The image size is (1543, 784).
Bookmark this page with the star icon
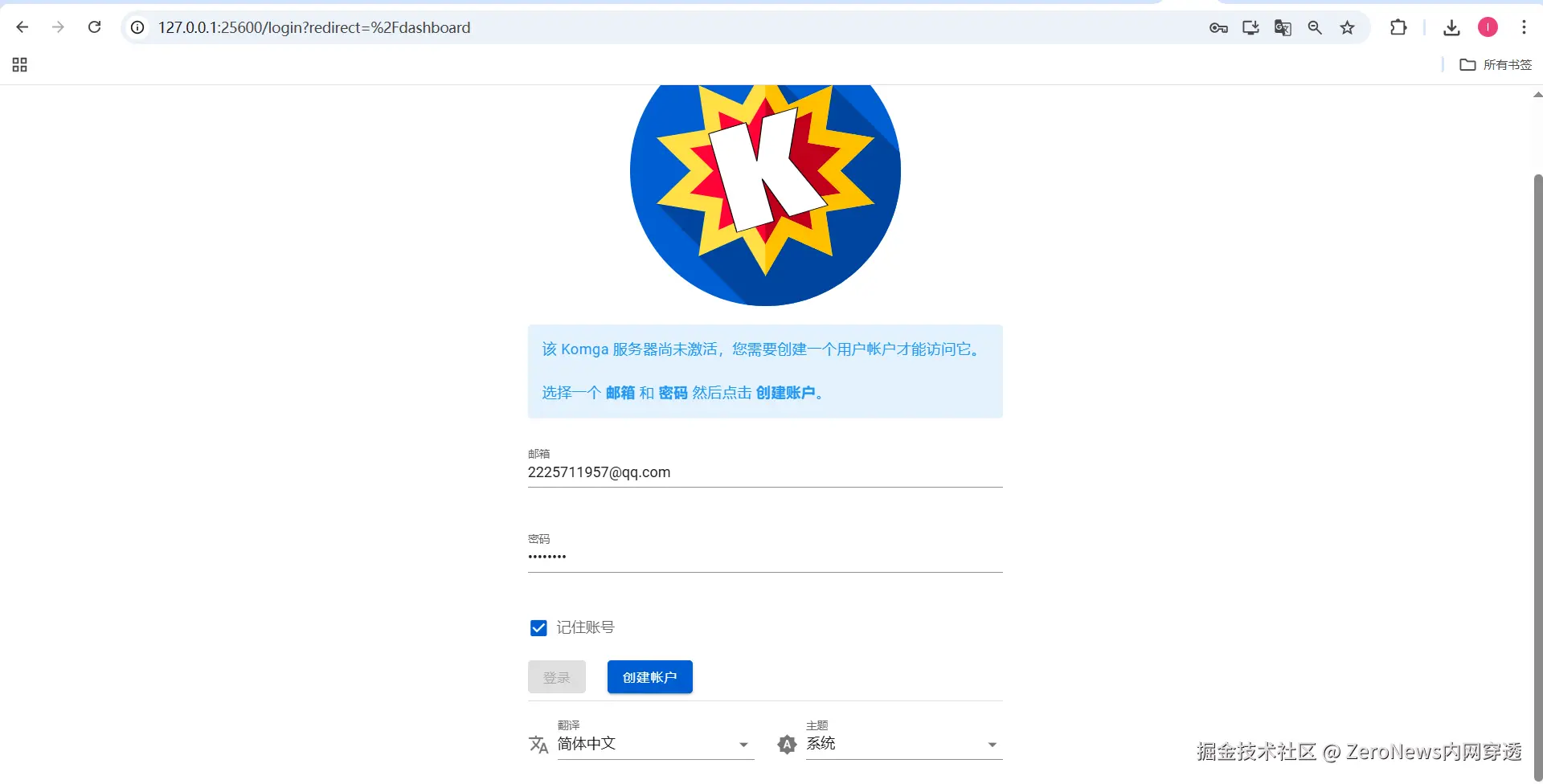pyautogui.click(x=1347, y=27)
